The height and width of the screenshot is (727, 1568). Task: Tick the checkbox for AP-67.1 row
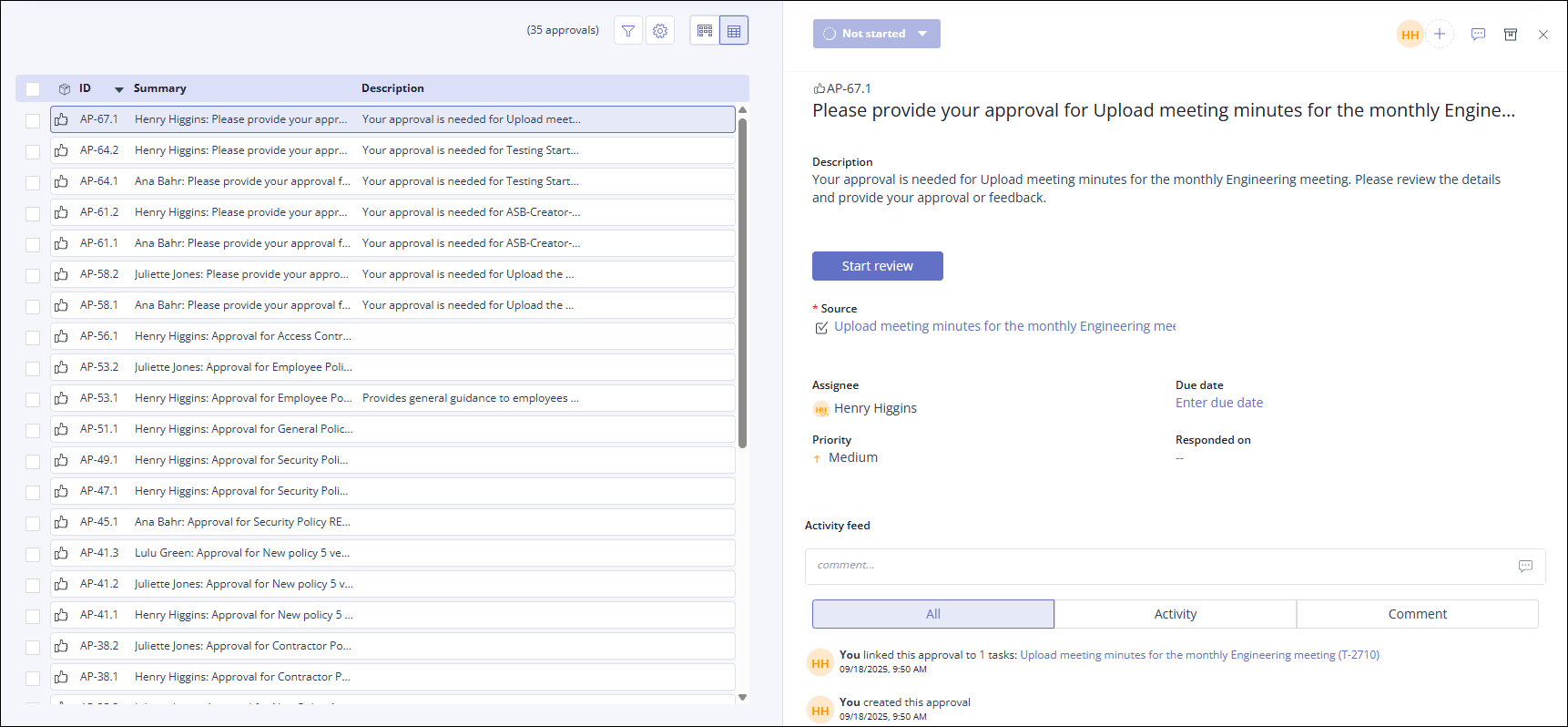click(x=33, y=120)
